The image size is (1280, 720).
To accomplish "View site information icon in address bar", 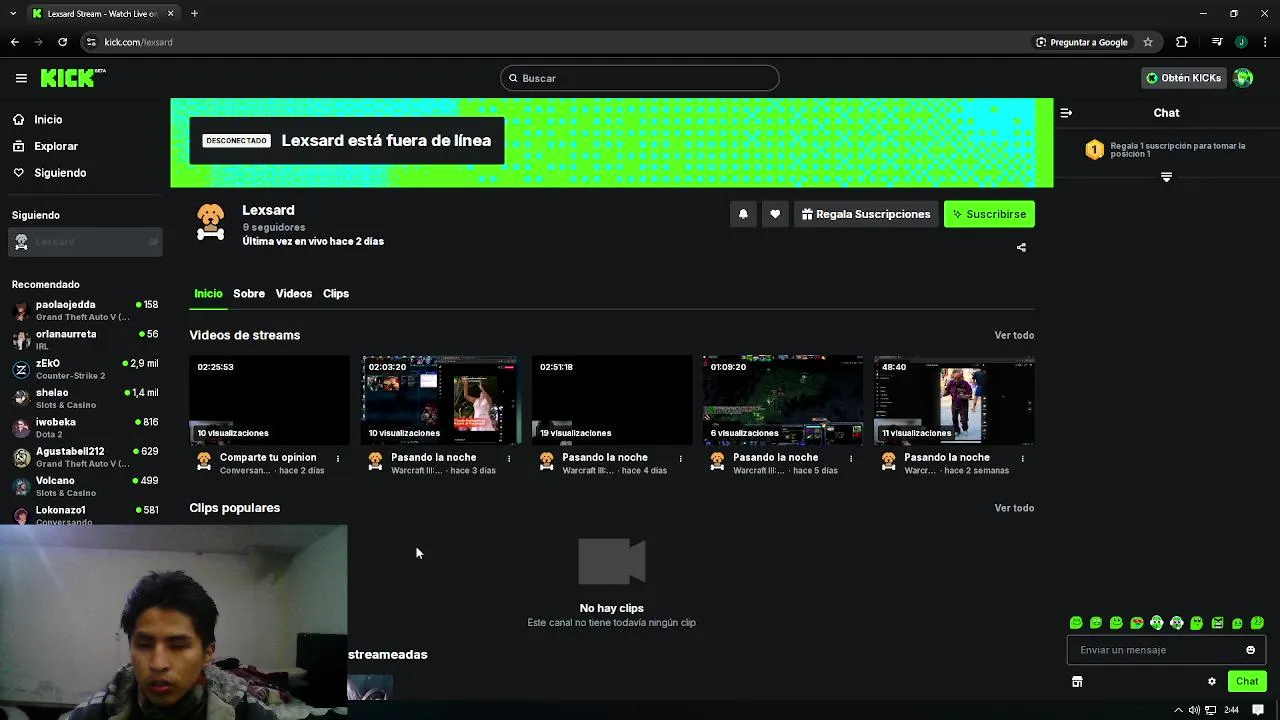I will pyautogui.click(x=91, y=42).
